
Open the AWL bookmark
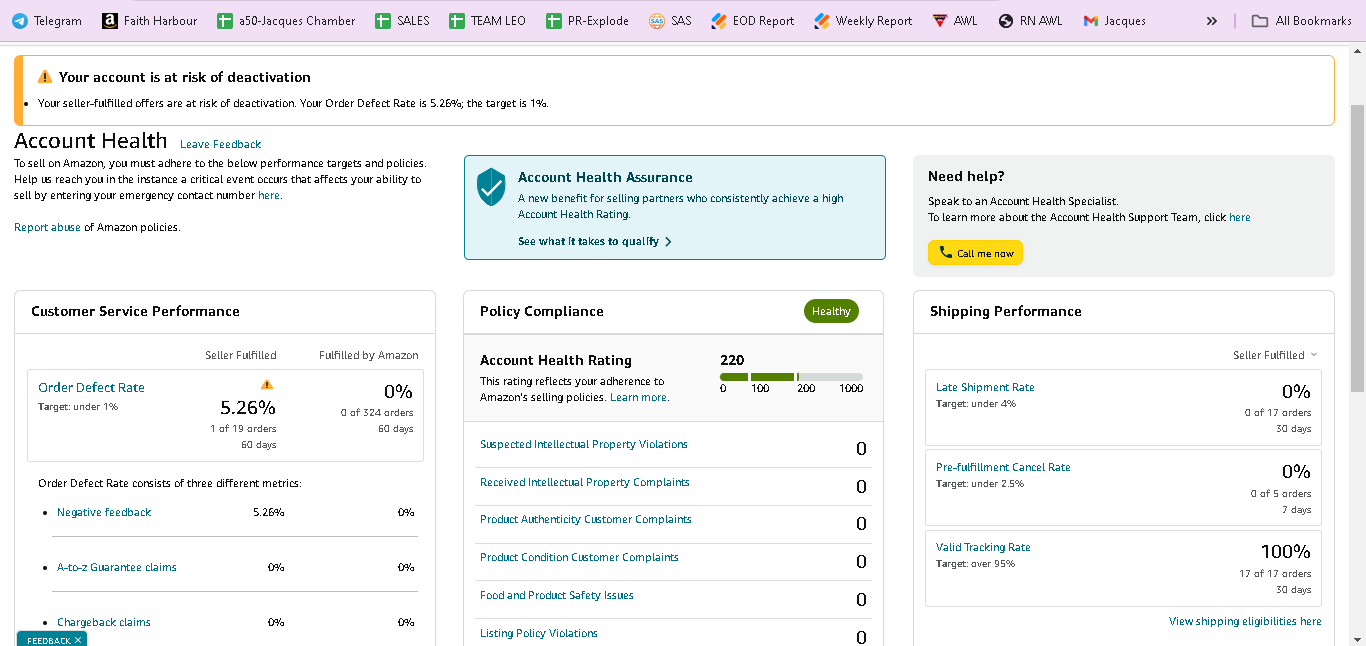point(954,20)
